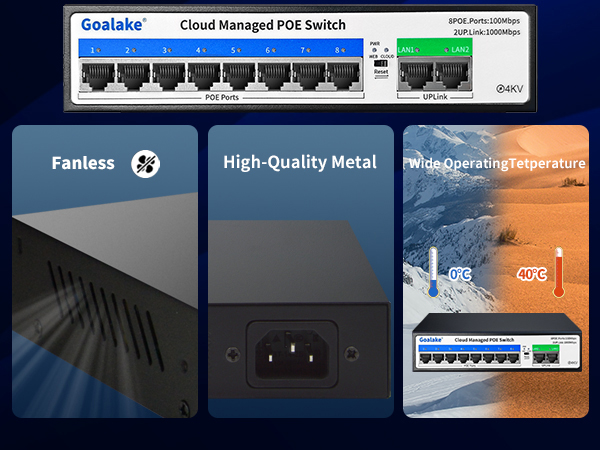
Task: Click the Wide Operating Temperature heading
Action: [x=496, y=163]
